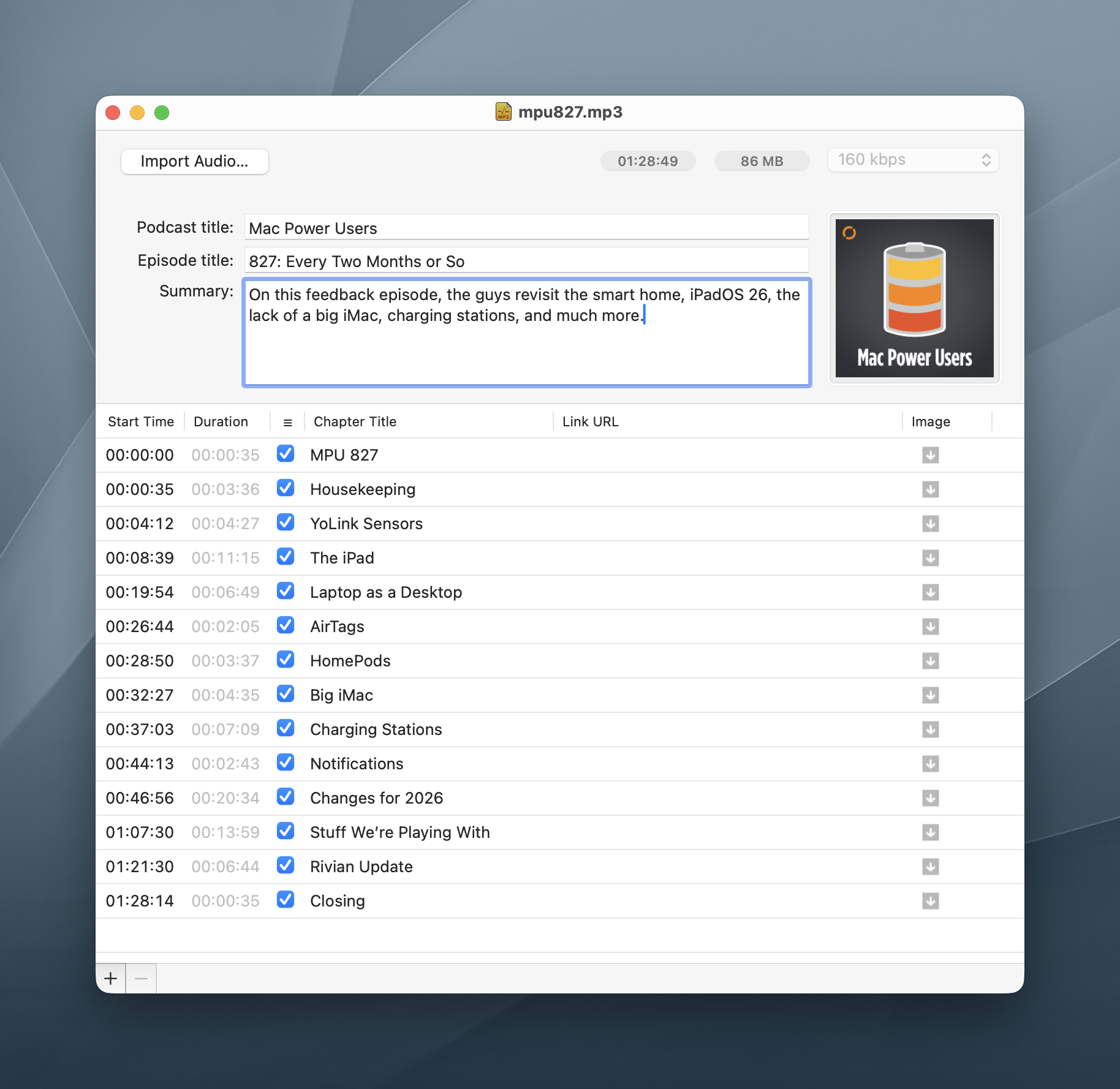This screenshot has height=1089, width=1120.
Task: Click the Duration column header
Action: click(x=221, y=421)
